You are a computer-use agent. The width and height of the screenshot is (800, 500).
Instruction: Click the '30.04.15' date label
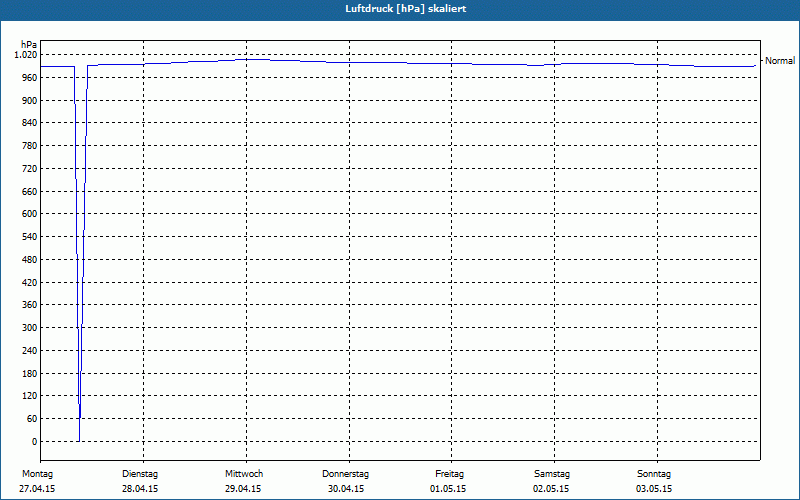tap(346, 489)
